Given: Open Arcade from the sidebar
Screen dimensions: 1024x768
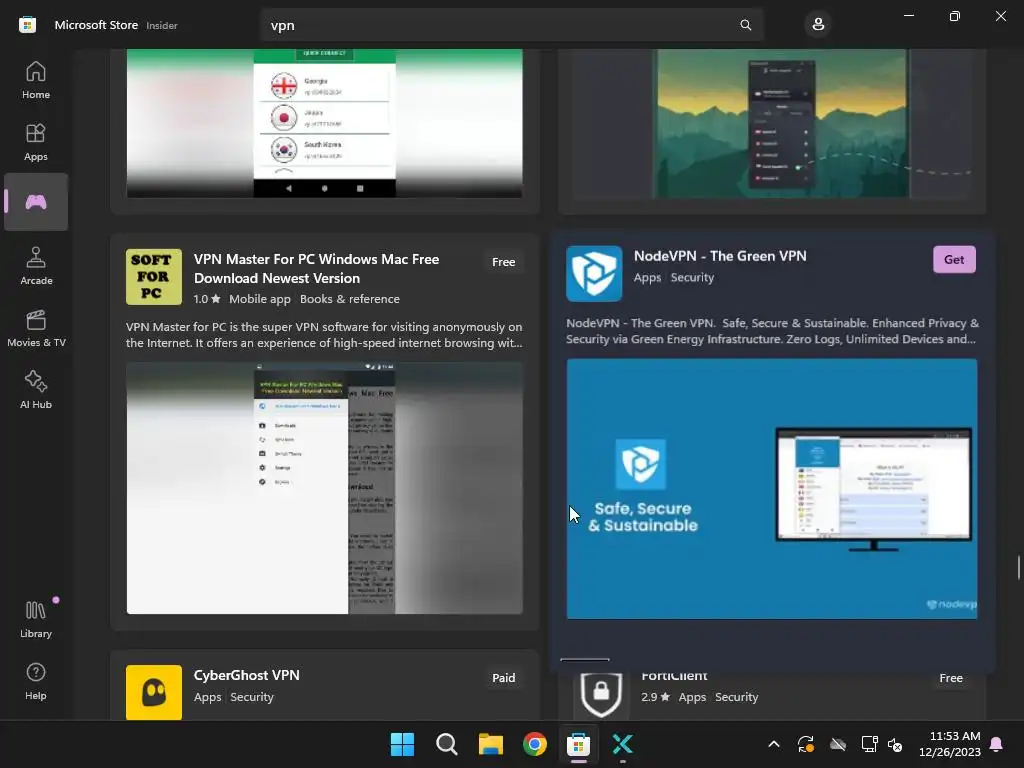Looking at the screenshot, I should [36, 266].
